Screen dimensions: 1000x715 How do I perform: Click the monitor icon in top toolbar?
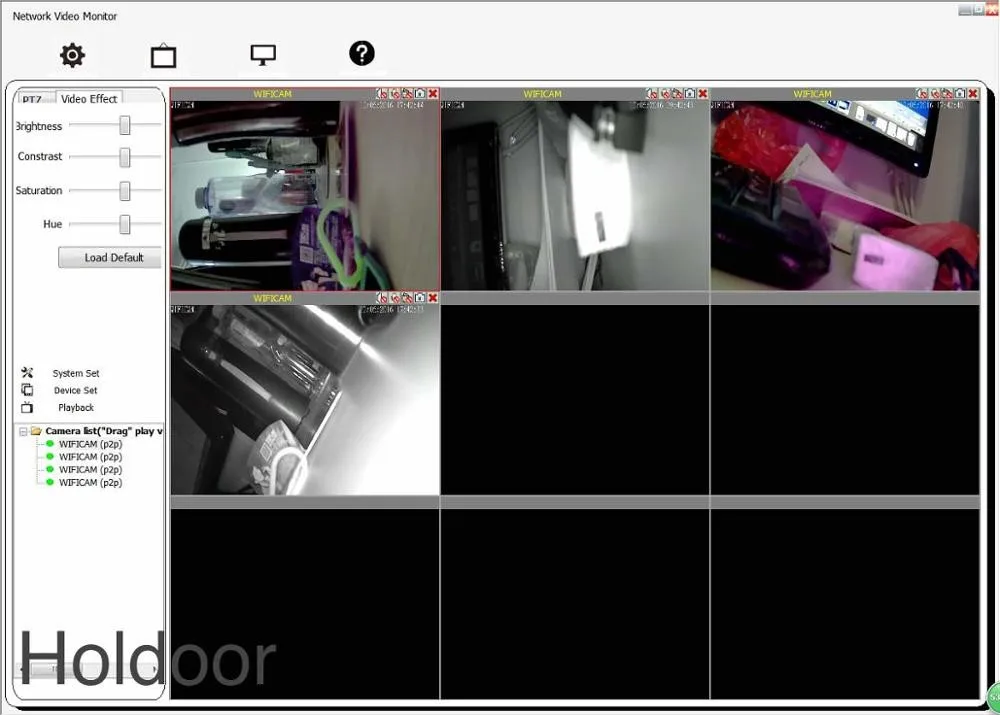[x=263, y=55]
